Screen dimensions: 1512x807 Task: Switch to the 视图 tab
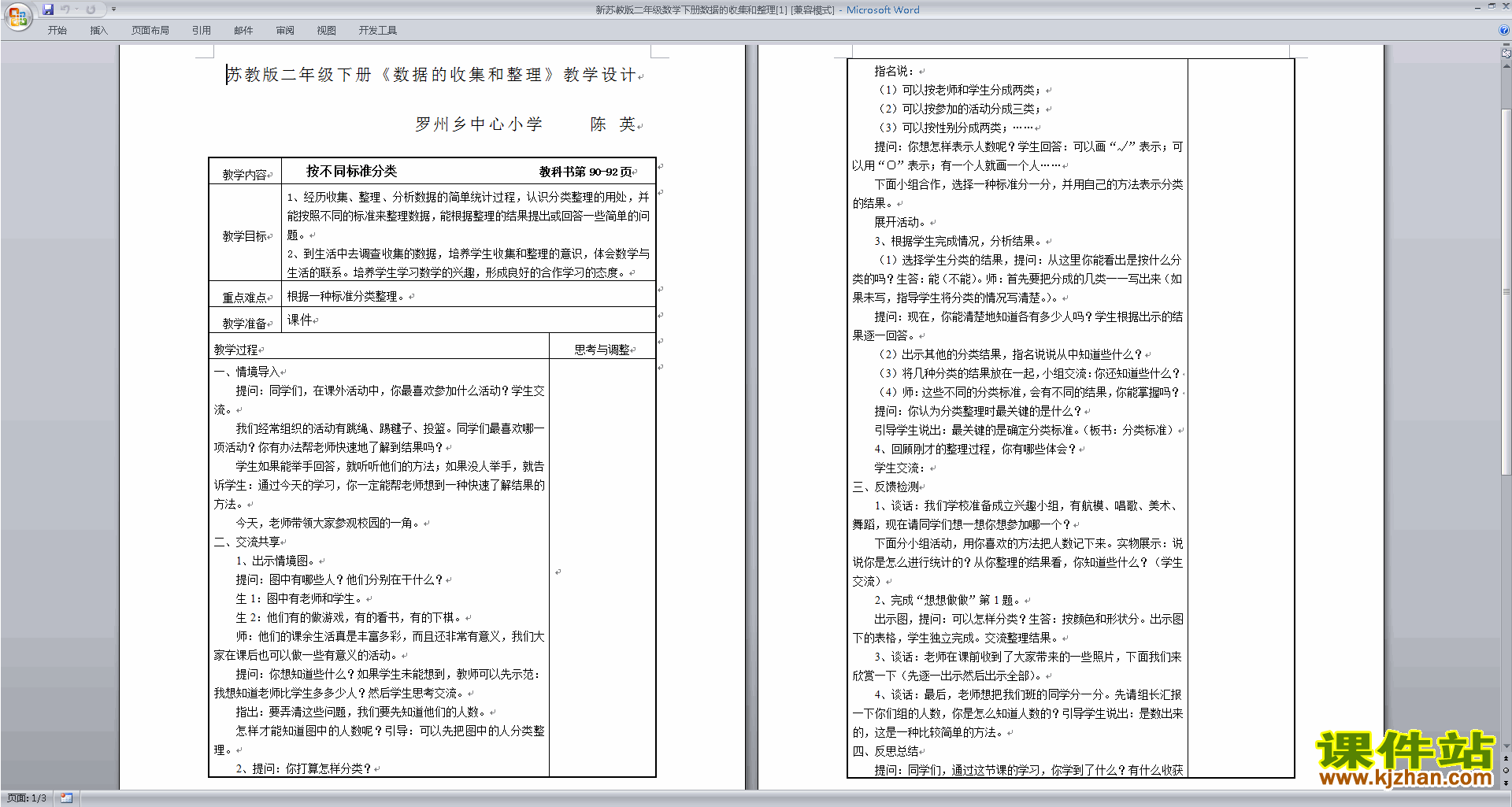[x=327, y=30]
